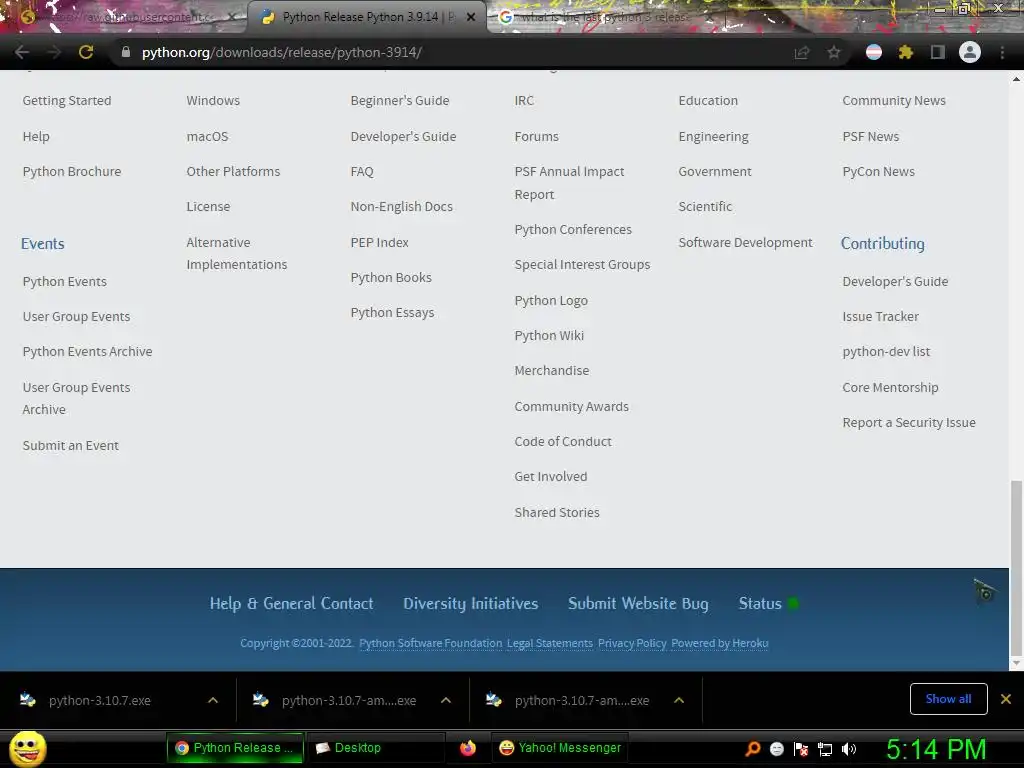Click Show all downloads button
1024x768 pixels.
948,699
